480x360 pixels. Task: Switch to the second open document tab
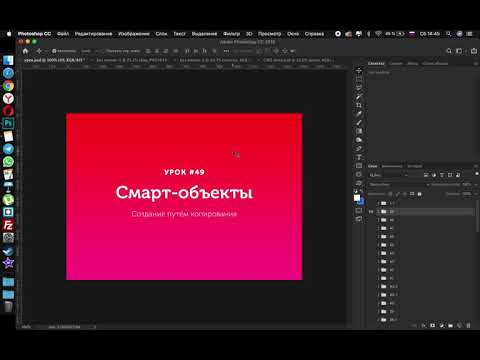(x=132, y=60)
